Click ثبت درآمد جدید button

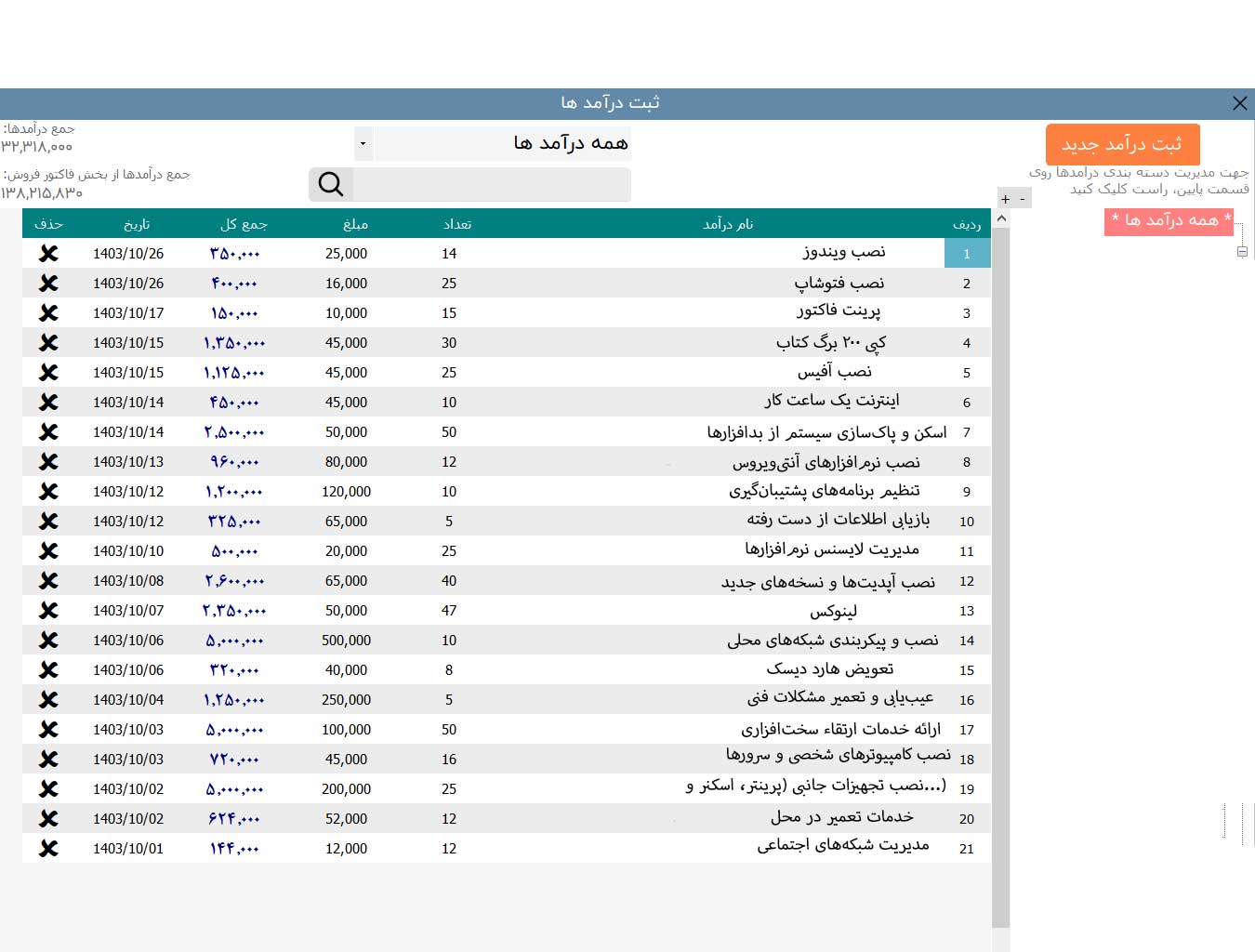1123,144
